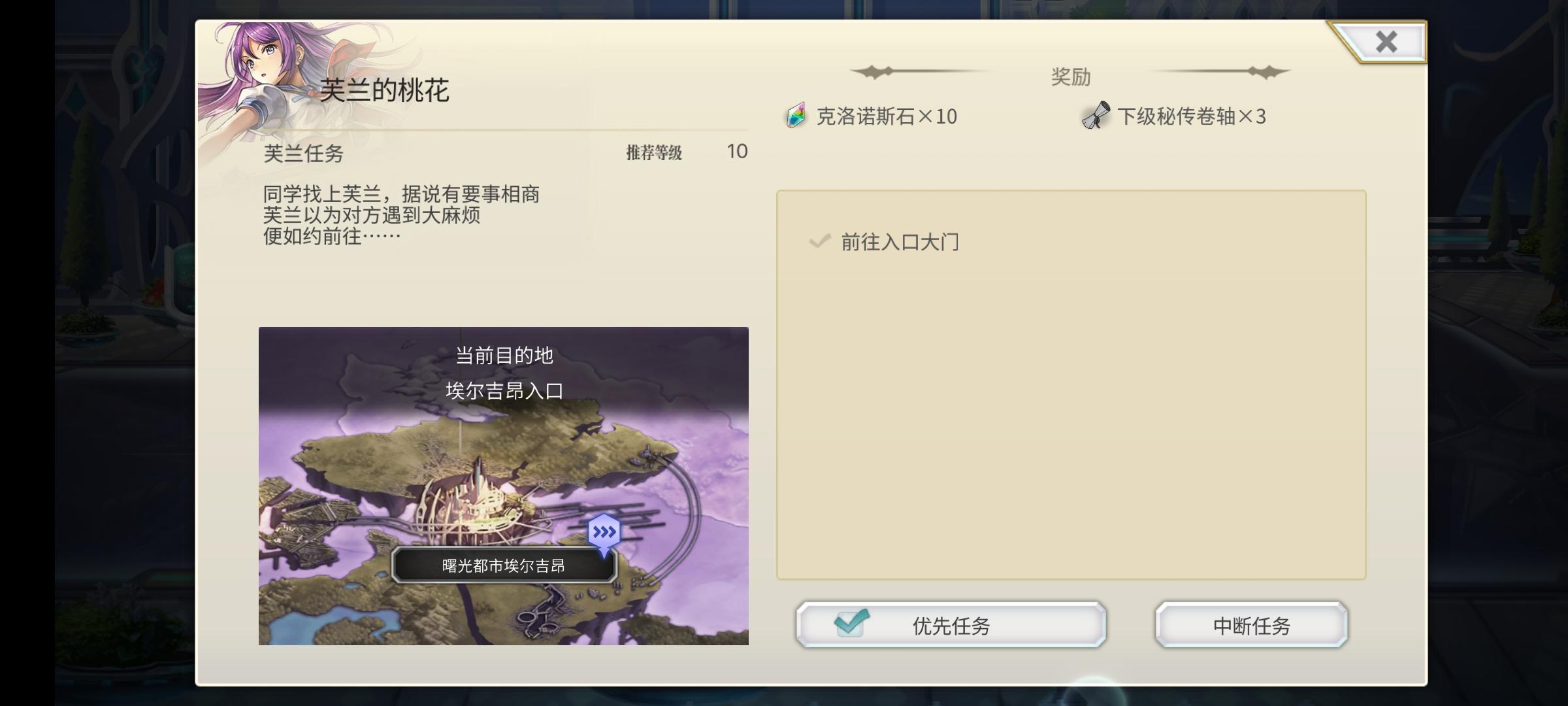Click the checkmark beside 前往入口大门
The height and width of the screenshot is (706, 1568).
(x=819, y=241)
